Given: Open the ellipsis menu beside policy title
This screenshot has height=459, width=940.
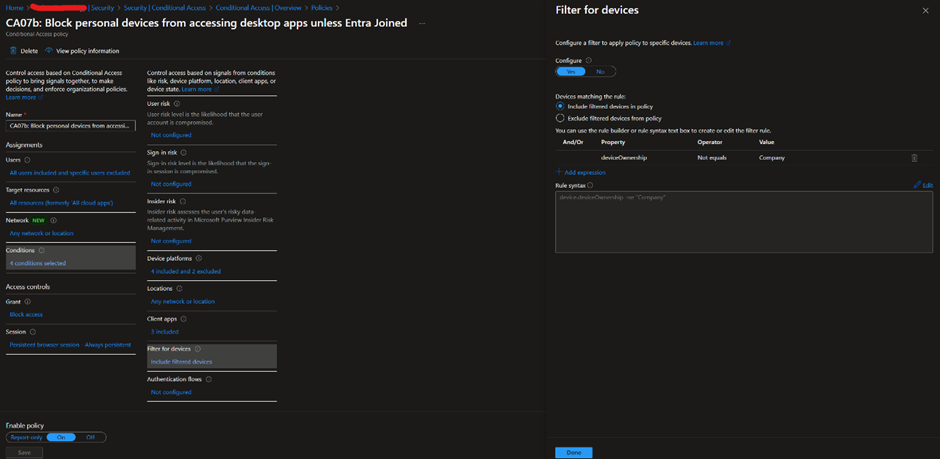Looking at the screenshot, I should (422, 23).
